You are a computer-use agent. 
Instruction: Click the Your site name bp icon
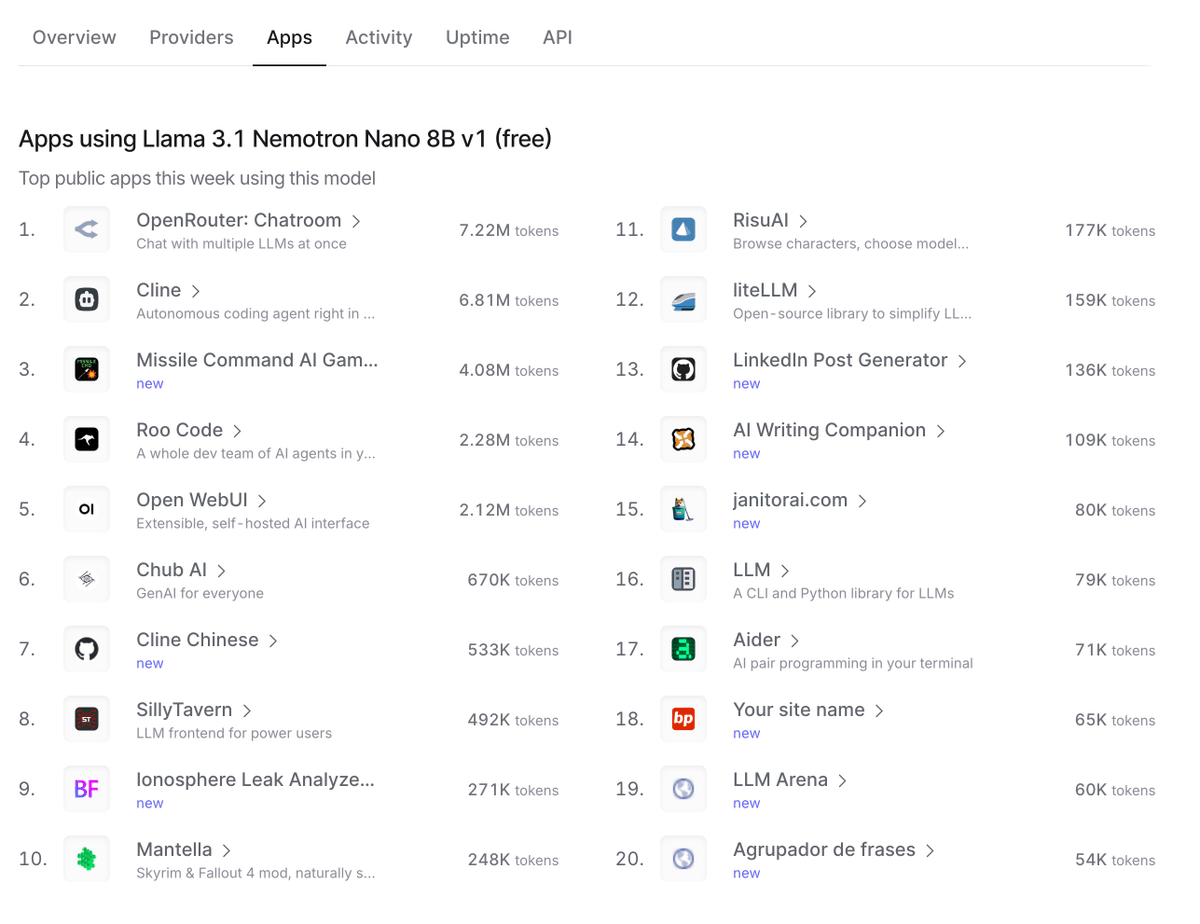684,720
